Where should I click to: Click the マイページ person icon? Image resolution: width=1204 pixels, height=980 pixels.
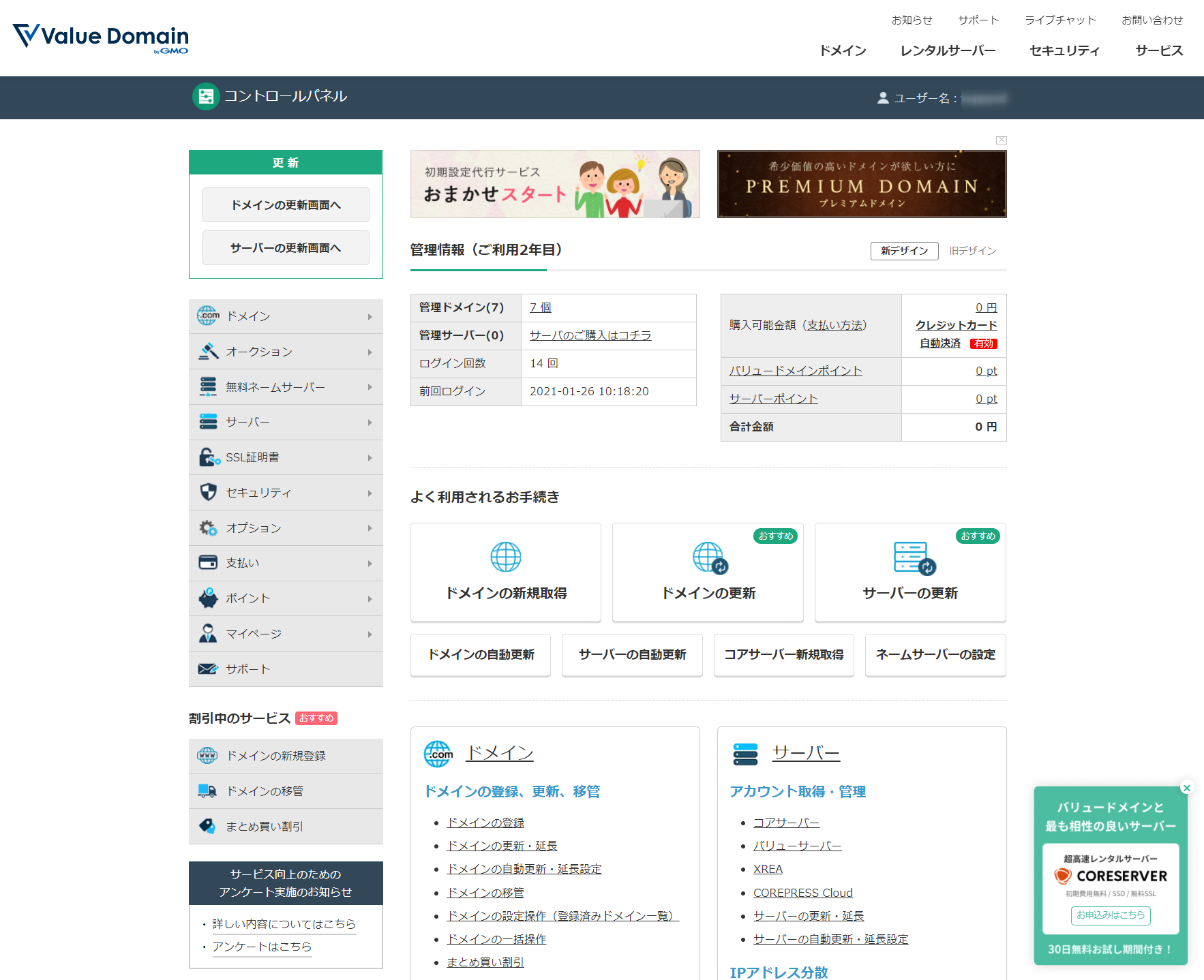[208, 633]
